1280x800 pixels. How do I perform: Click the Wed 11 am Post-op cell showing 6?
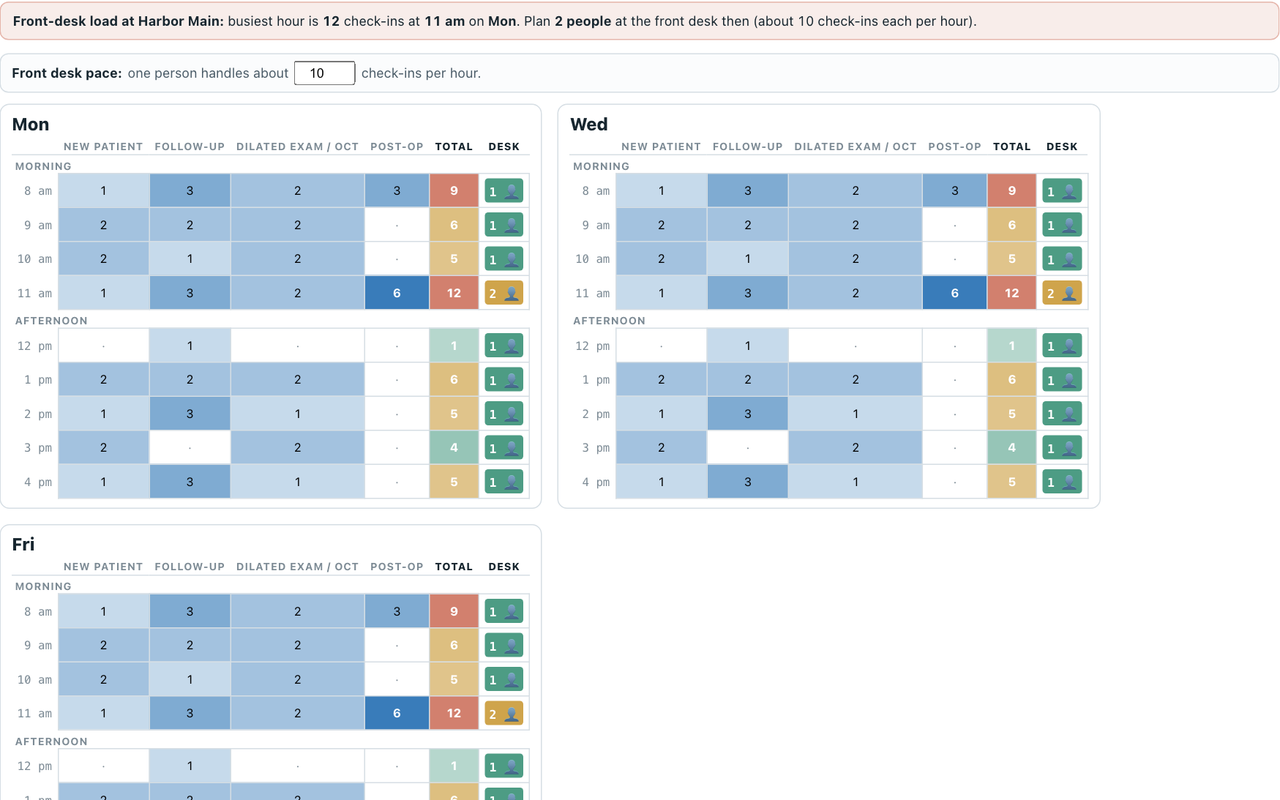tap(955, 293)
